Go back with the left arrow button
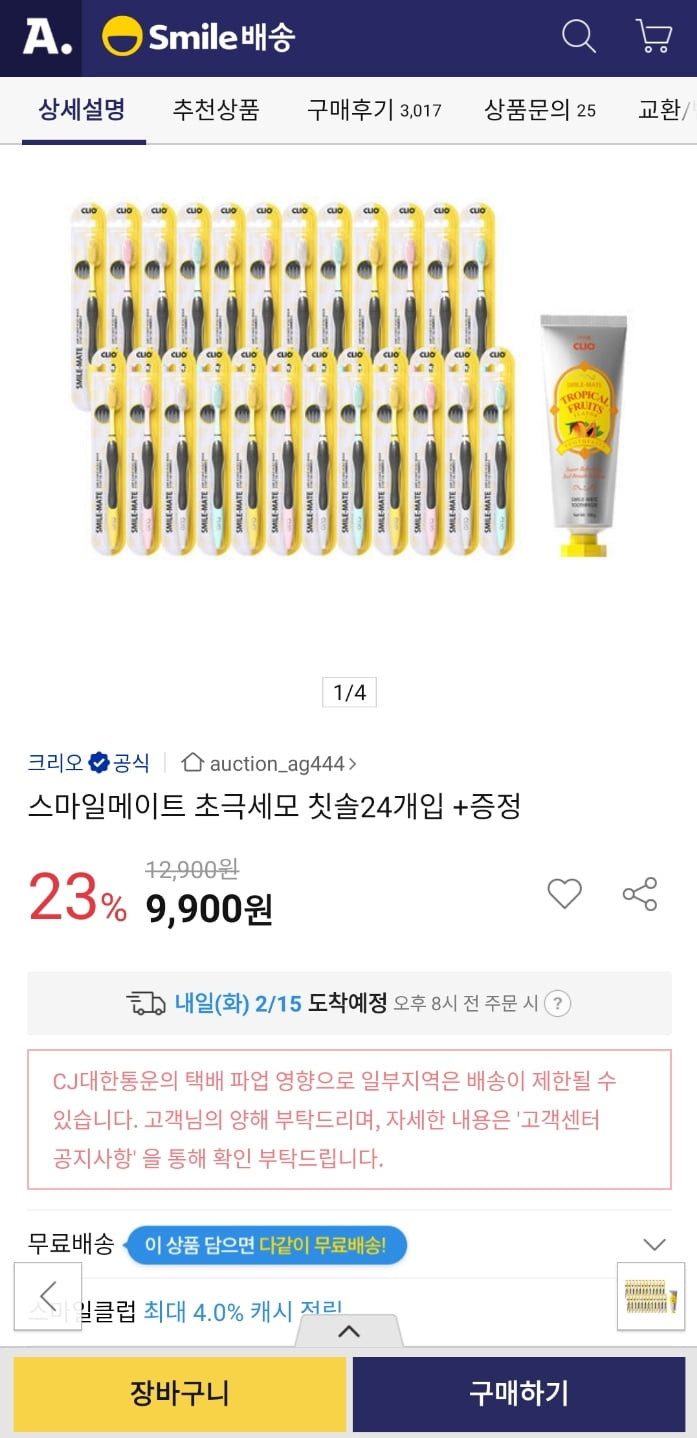The image size is (697, 1438). (48, 1295)
